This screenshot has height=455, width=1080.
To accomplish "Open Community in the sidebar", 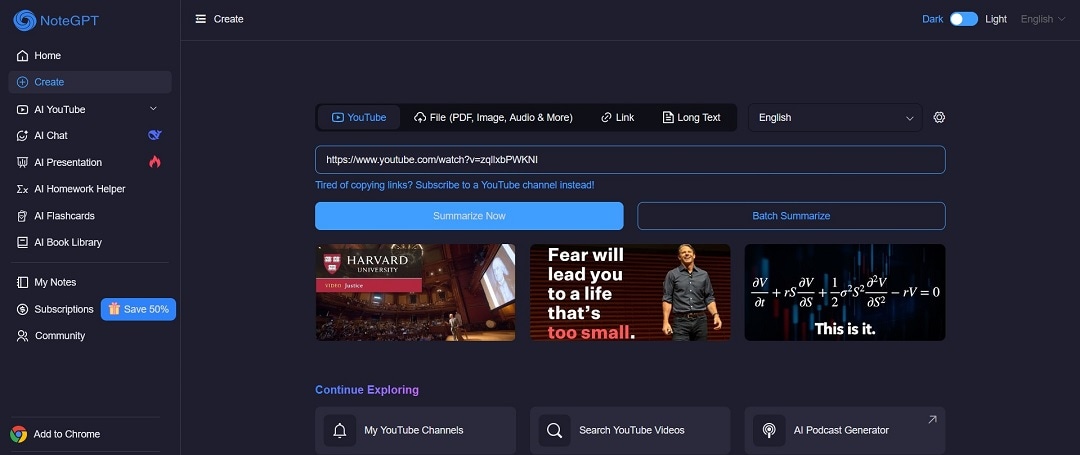I will [x=90, y=336].
